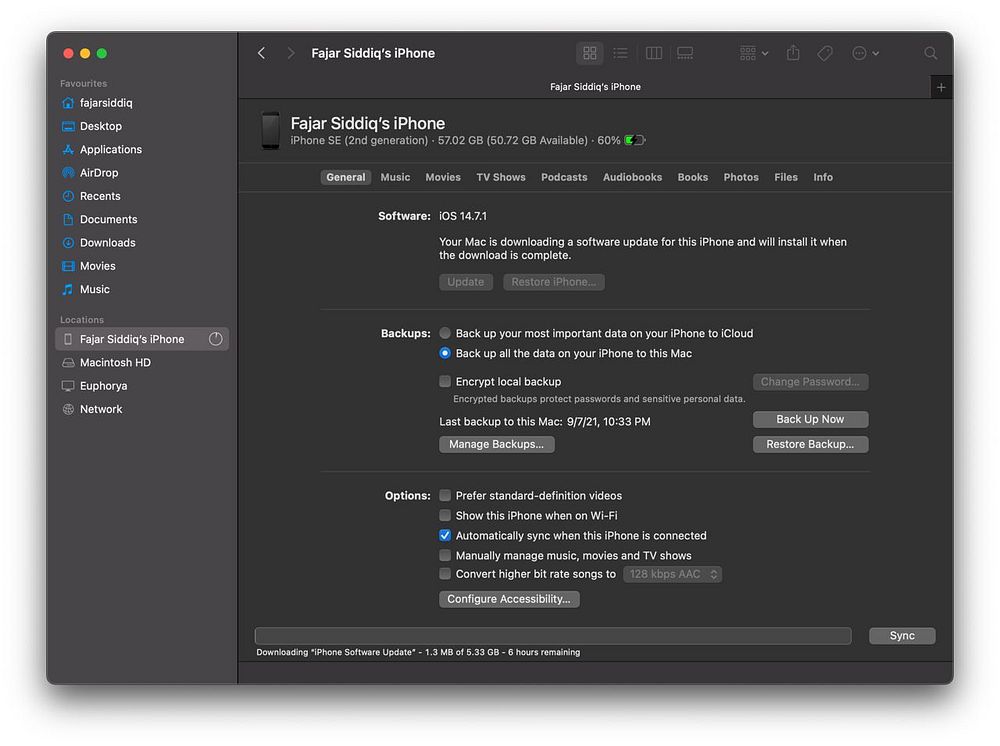
Task: Switch to column view
Action: 654,54
